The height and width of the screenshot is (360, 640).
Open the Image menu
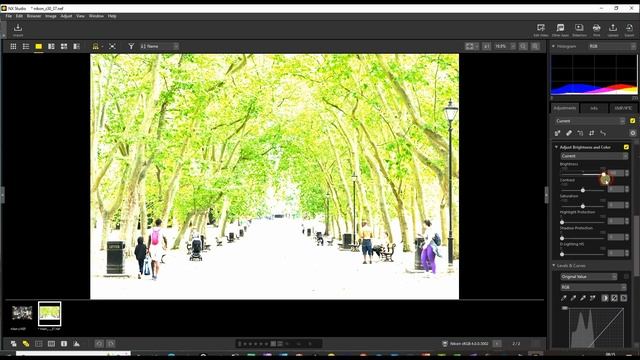[x=51, y=16]
